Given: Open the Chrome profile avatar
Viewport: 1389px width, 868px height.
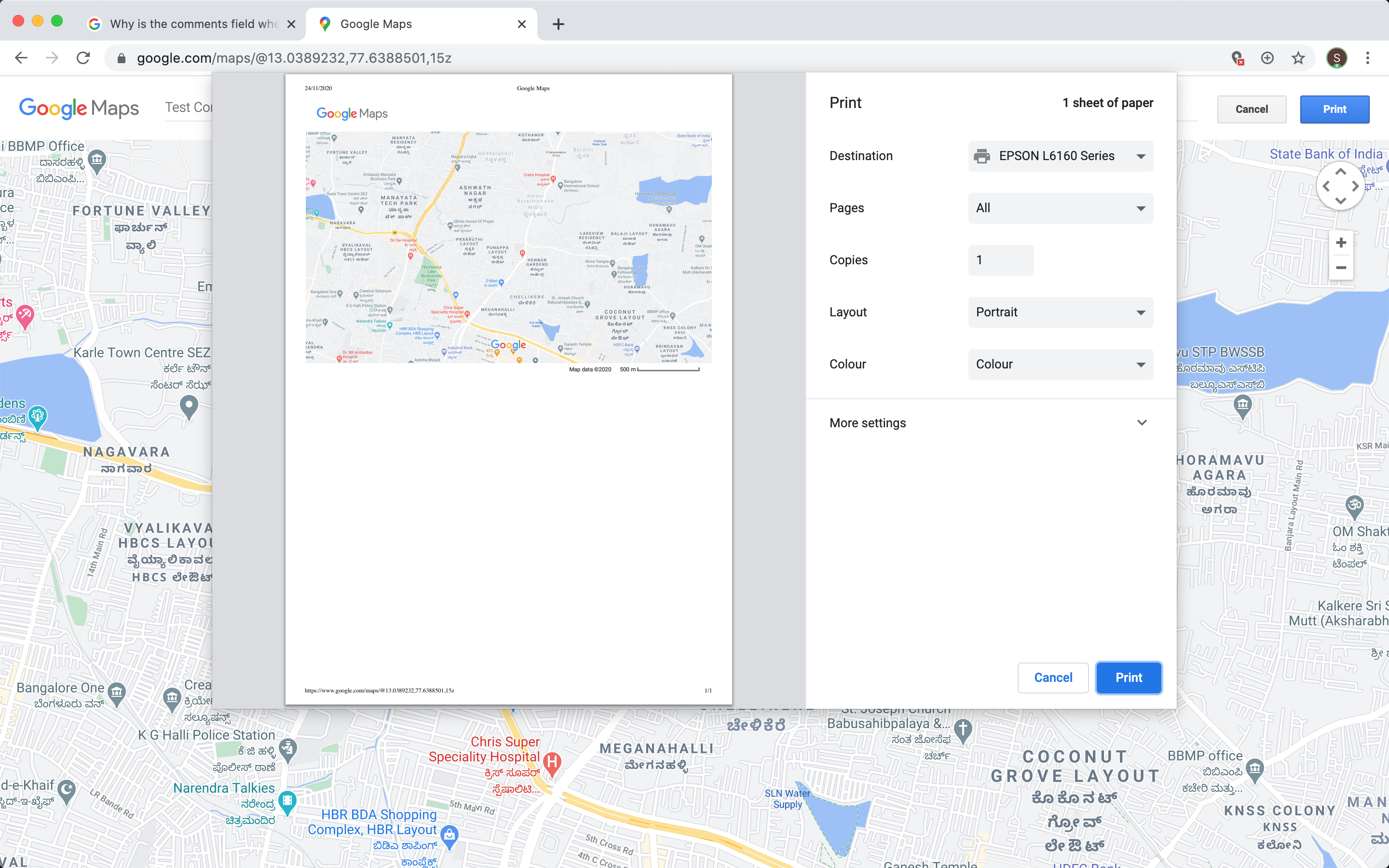Looking at the screenshot, I should 1337,57.
